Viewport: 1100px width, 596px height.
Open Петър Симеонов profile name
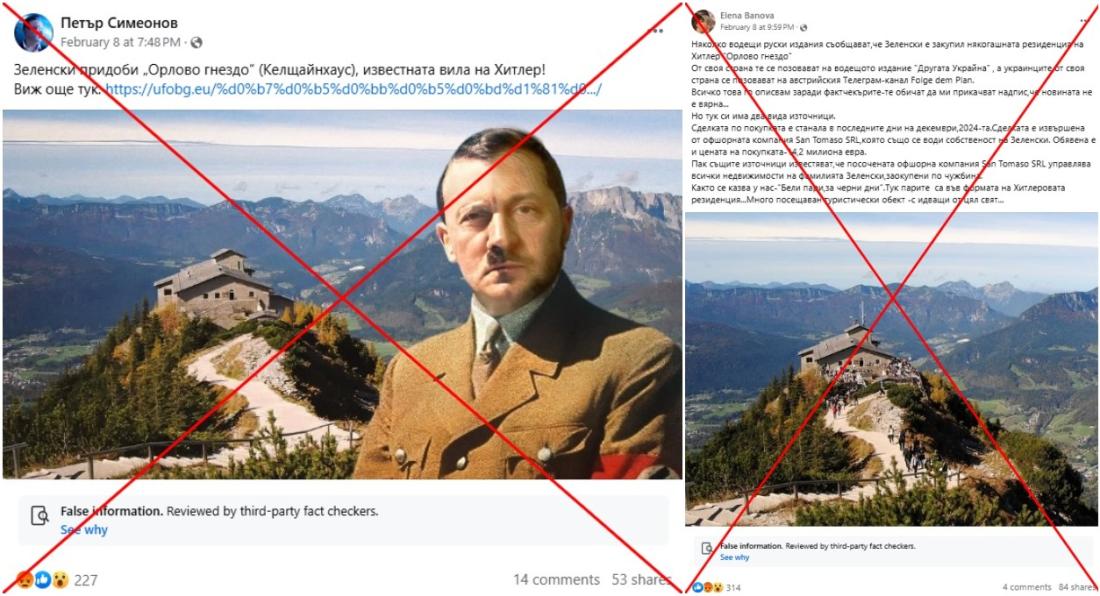click(x=119, y=23)
